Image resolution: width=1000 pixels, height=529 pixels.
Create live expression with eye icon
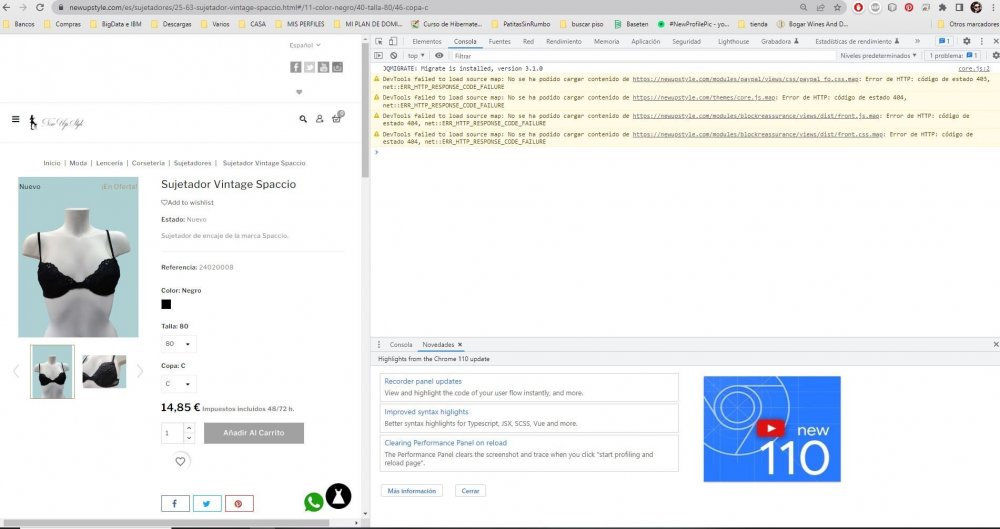(x=439, y=56)
